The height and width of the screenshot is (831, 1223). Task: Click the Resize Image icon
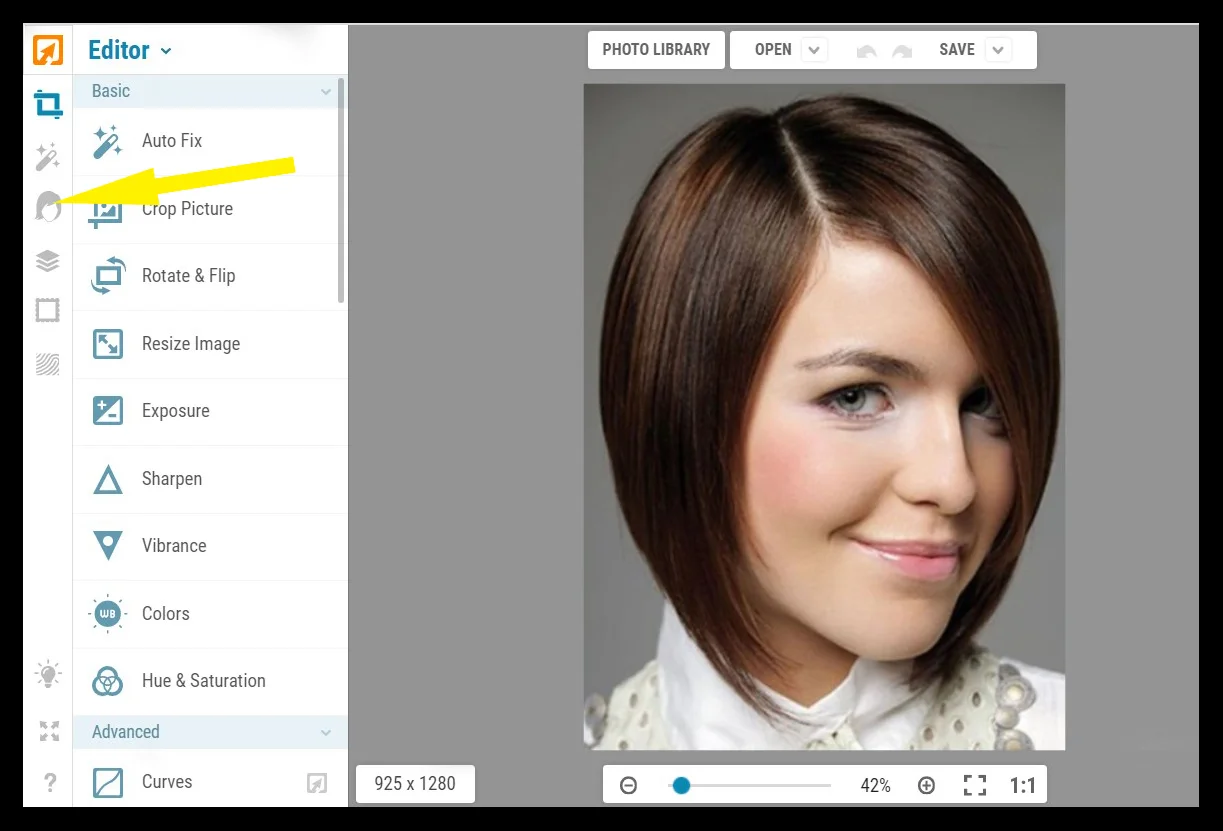pyautogui.click(x=108, y=344)
